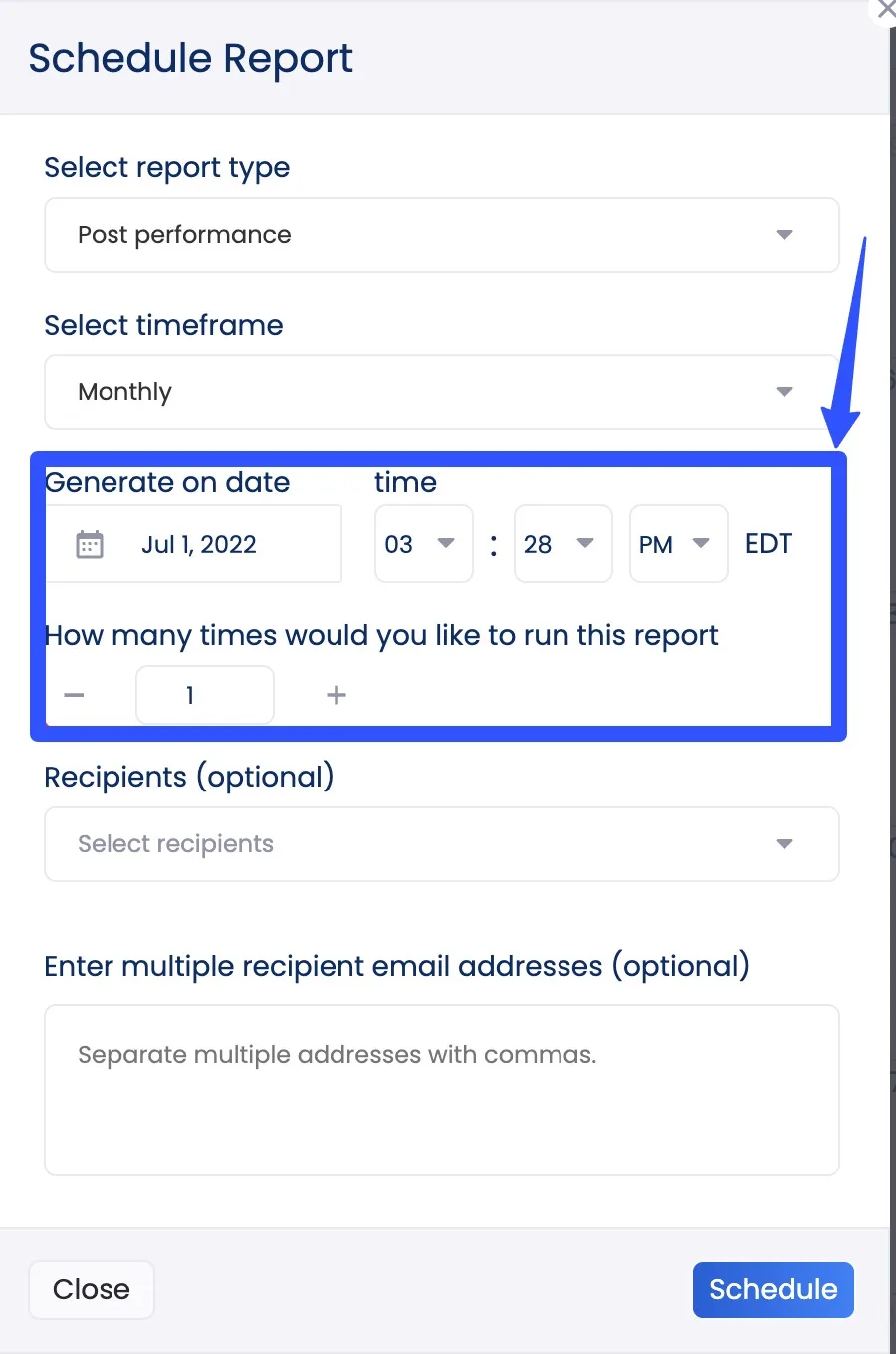Click the run count number field

pyautogui.click(x=204, y=695)
